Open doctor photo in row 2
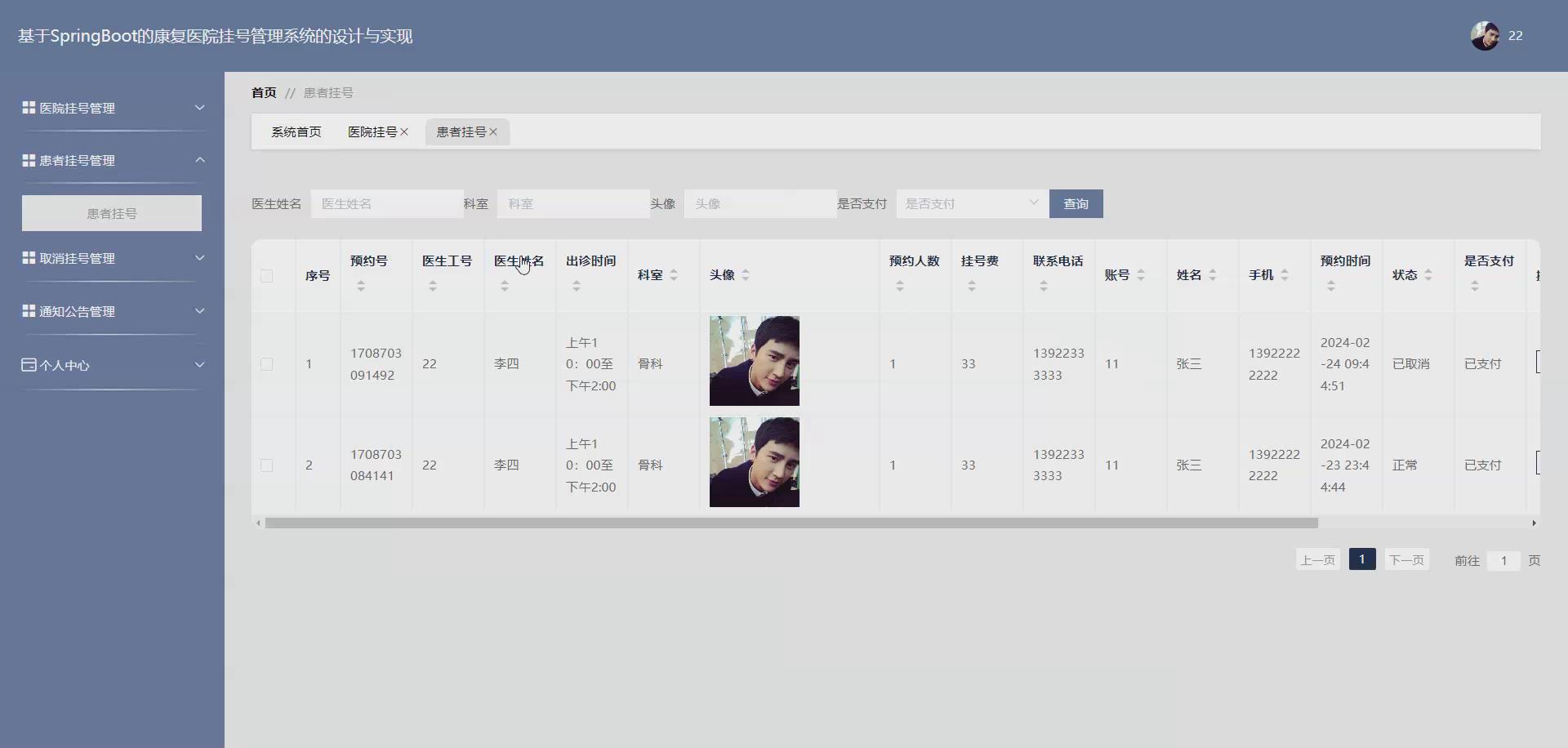Image resolution: width=1568 pixels, height=748 pixels. [x=755, y=462]
